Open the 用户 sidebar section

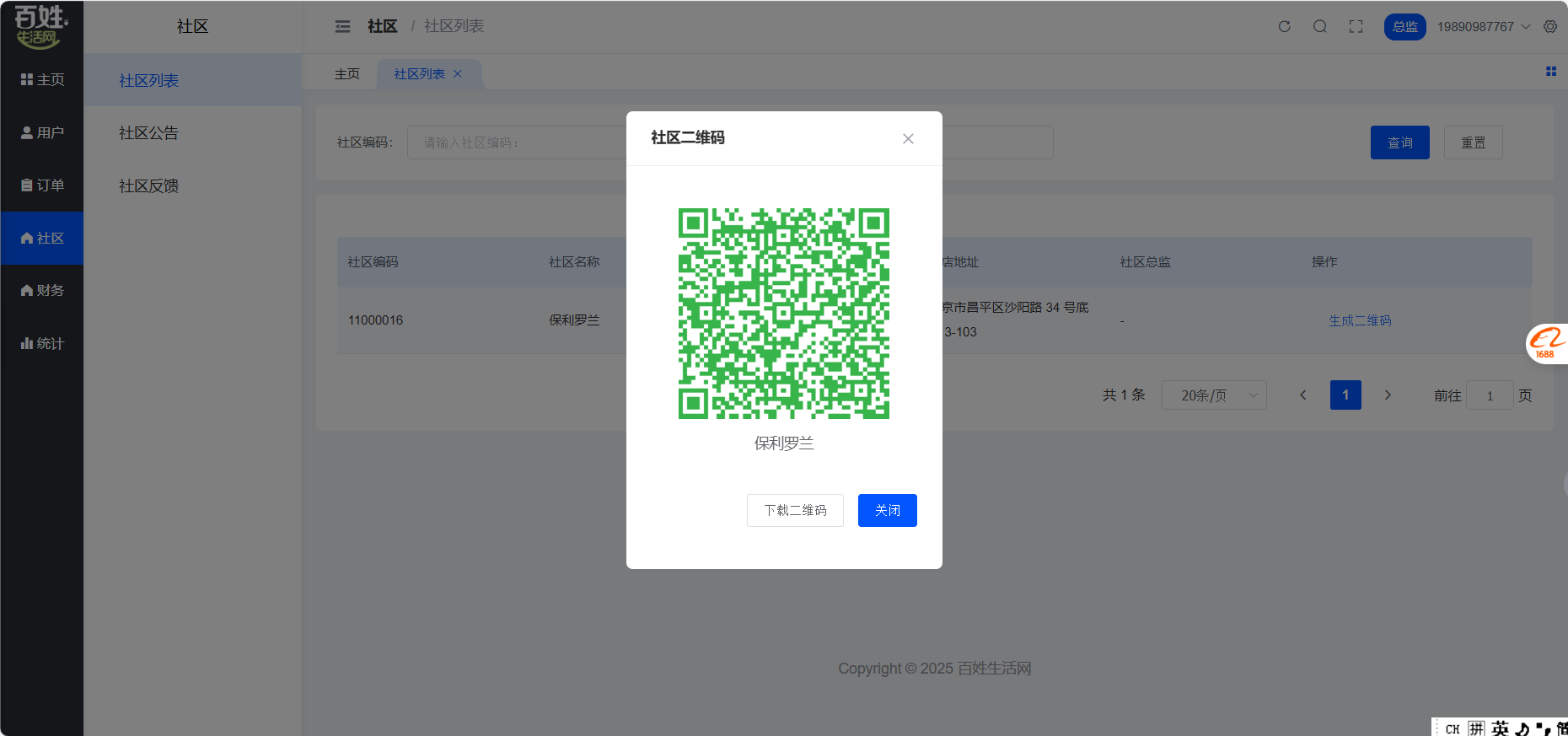[42, 132]
